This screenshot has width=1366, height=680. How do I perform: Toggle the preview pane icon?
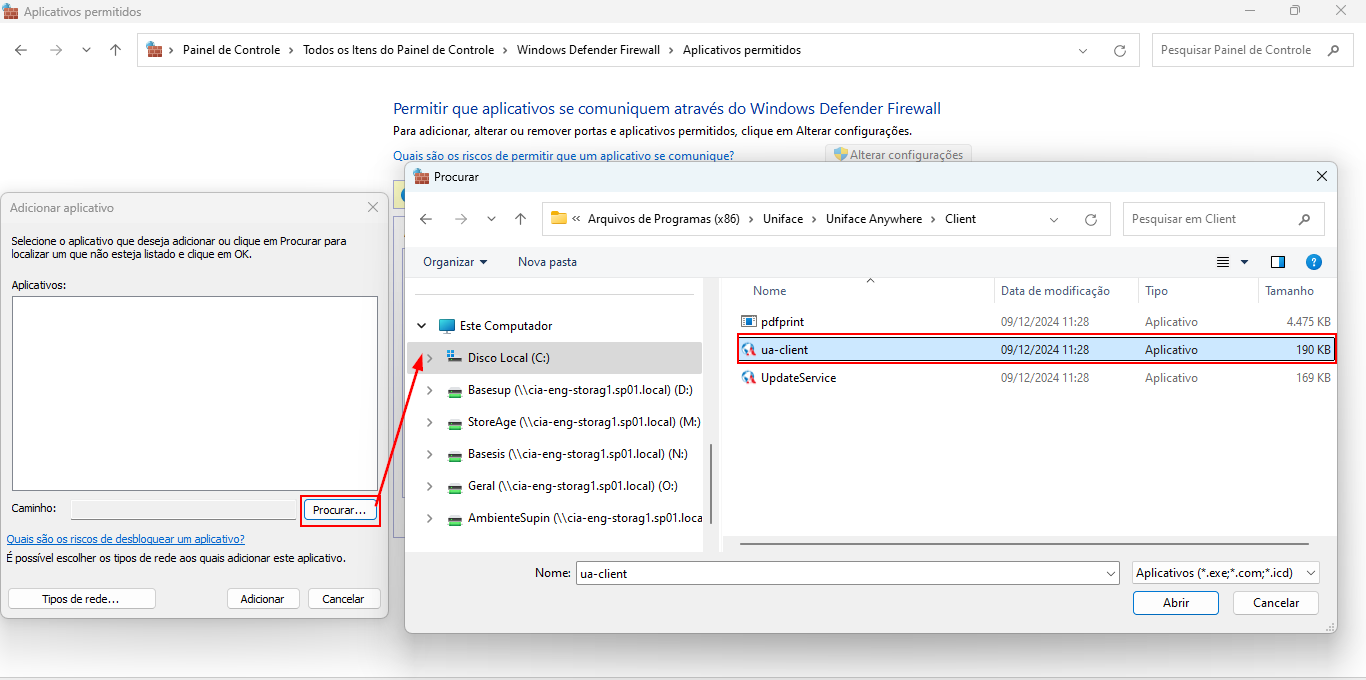[x=1278, y=262]
